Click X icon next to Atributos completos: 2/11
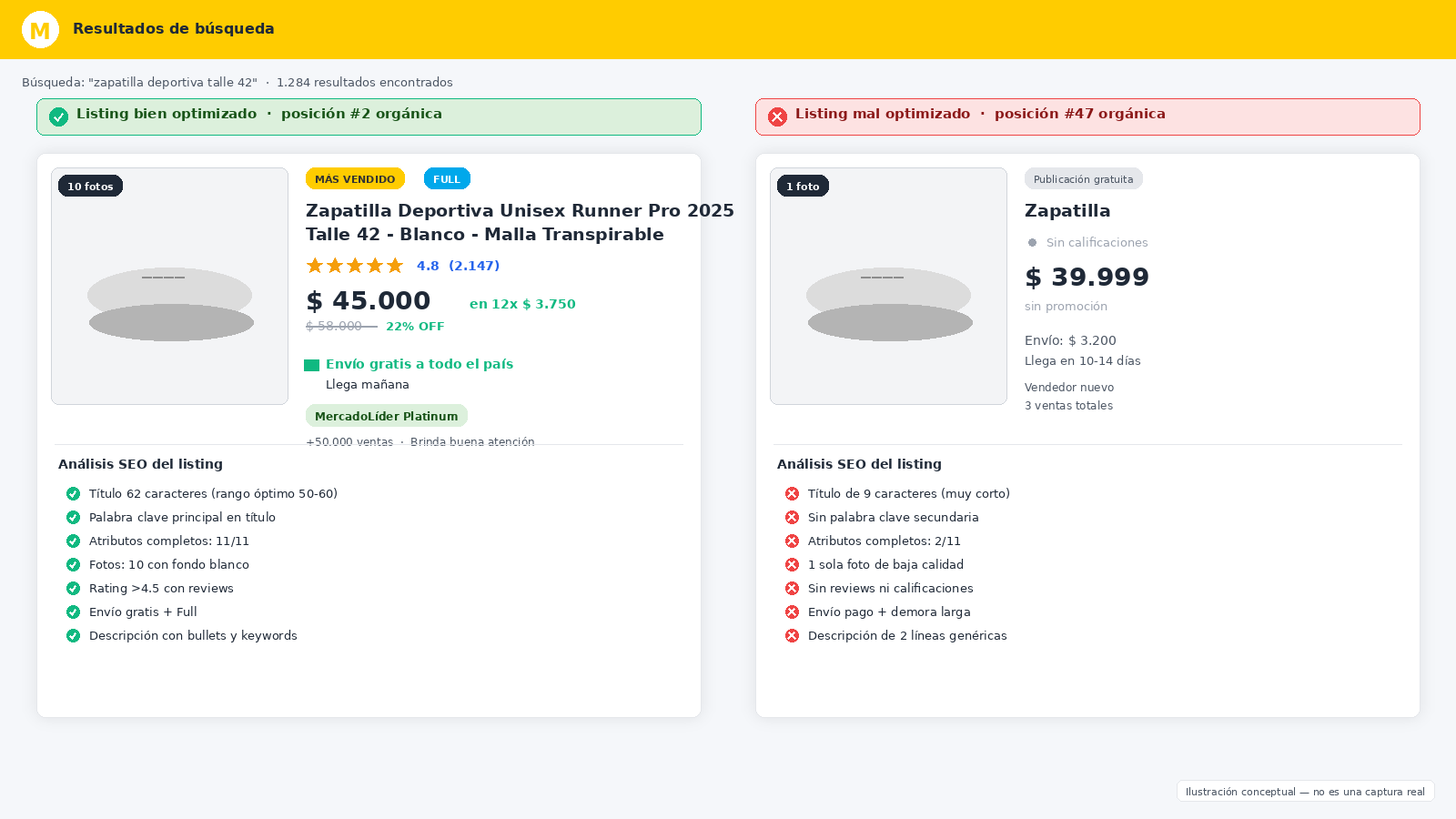This screenshot has width=1456, height=819. pos(792,541)
